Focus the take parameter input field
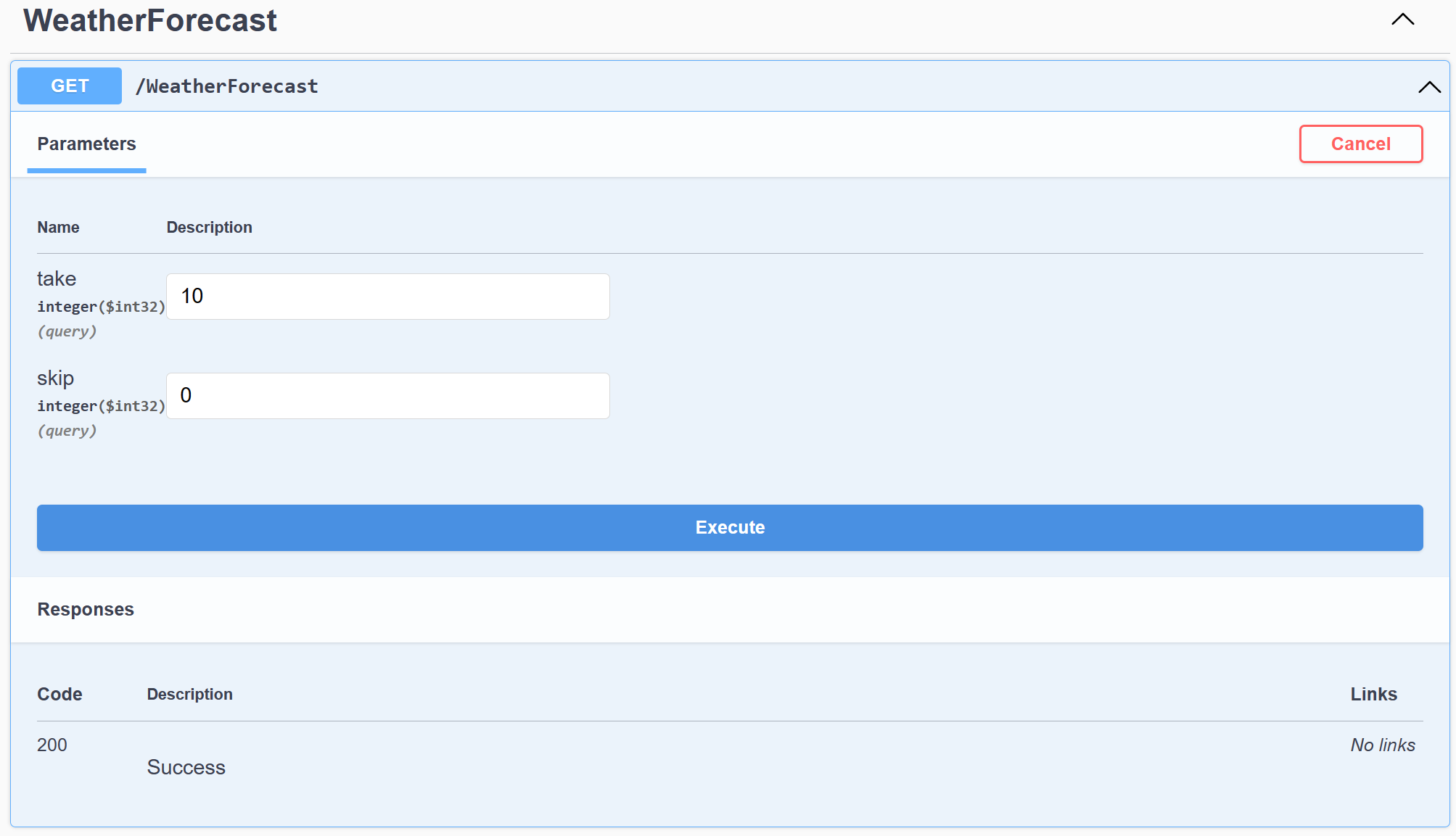Image resolution: width=1456 pixels, height=836 pixels. (387, 297)
